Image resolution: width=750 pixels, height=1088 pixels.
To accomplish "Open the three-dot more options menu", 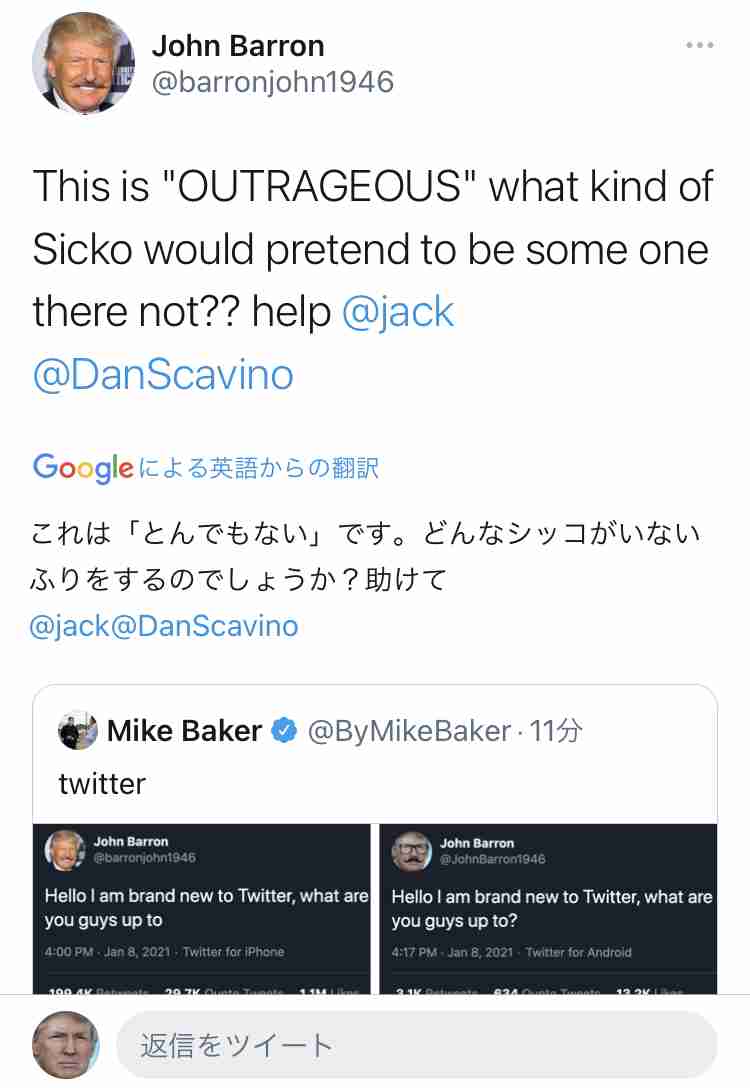I will pos(699,45).
